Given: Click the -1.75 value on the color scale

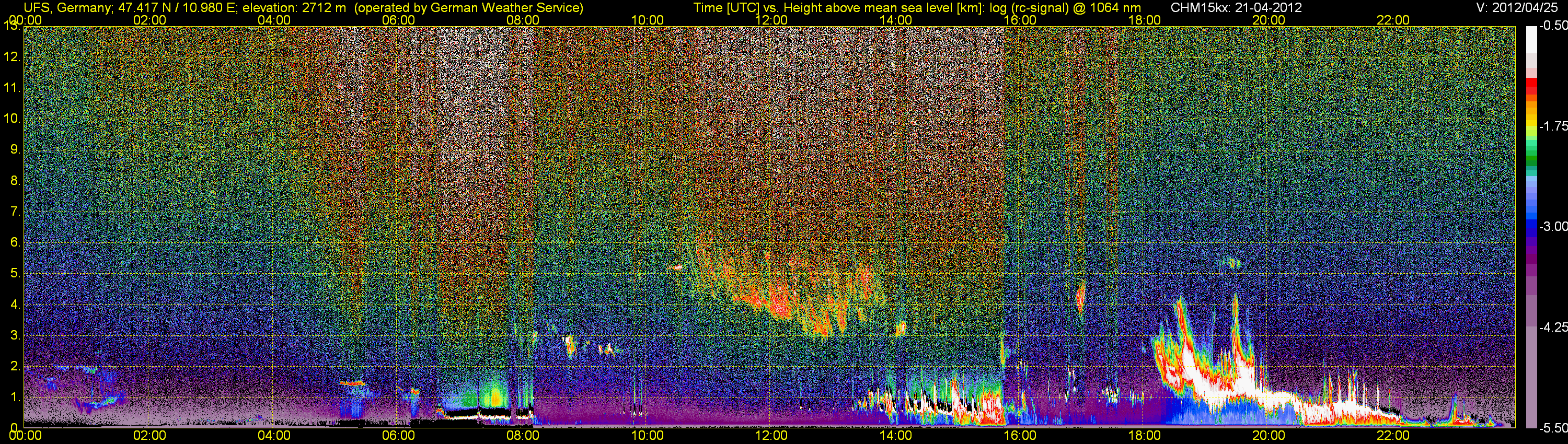Looking at the screenshot, I should click(1553, 126).
